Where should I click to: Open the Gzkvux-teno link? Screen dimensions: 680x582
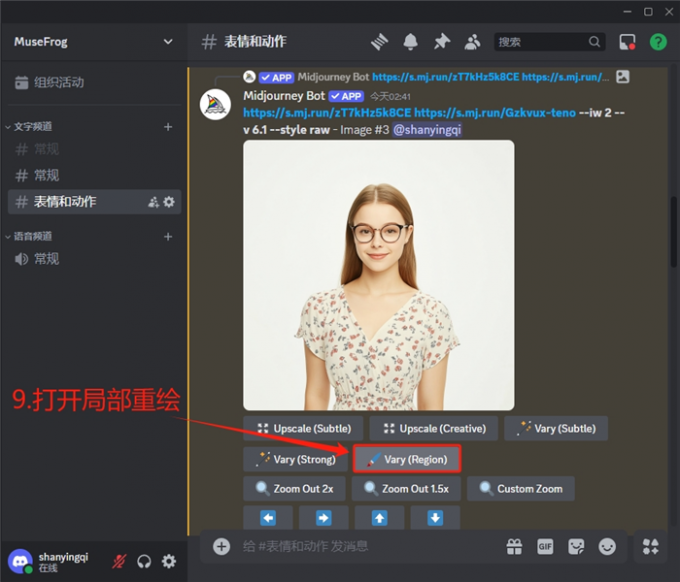pyautogui.click(x=495, y=113)
